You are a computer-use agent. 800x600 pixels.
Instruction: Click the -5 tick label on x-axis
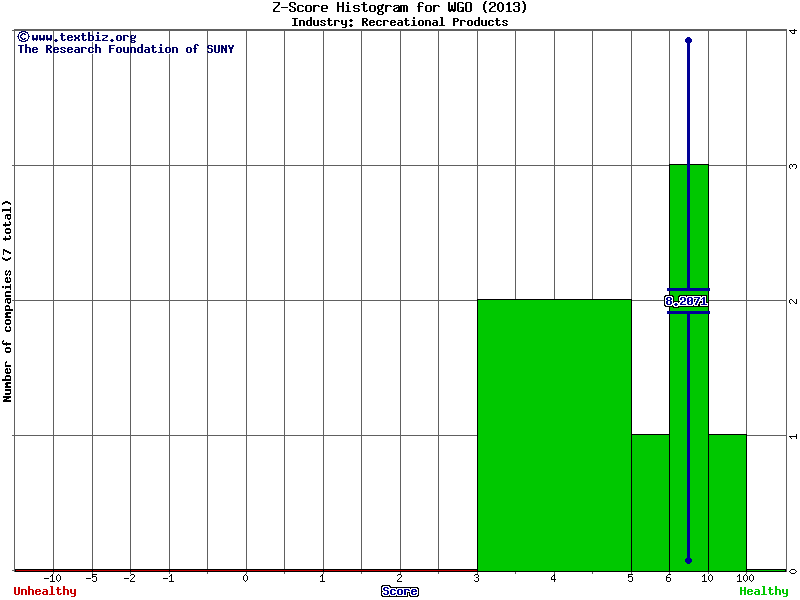click(x=91, y=578)
